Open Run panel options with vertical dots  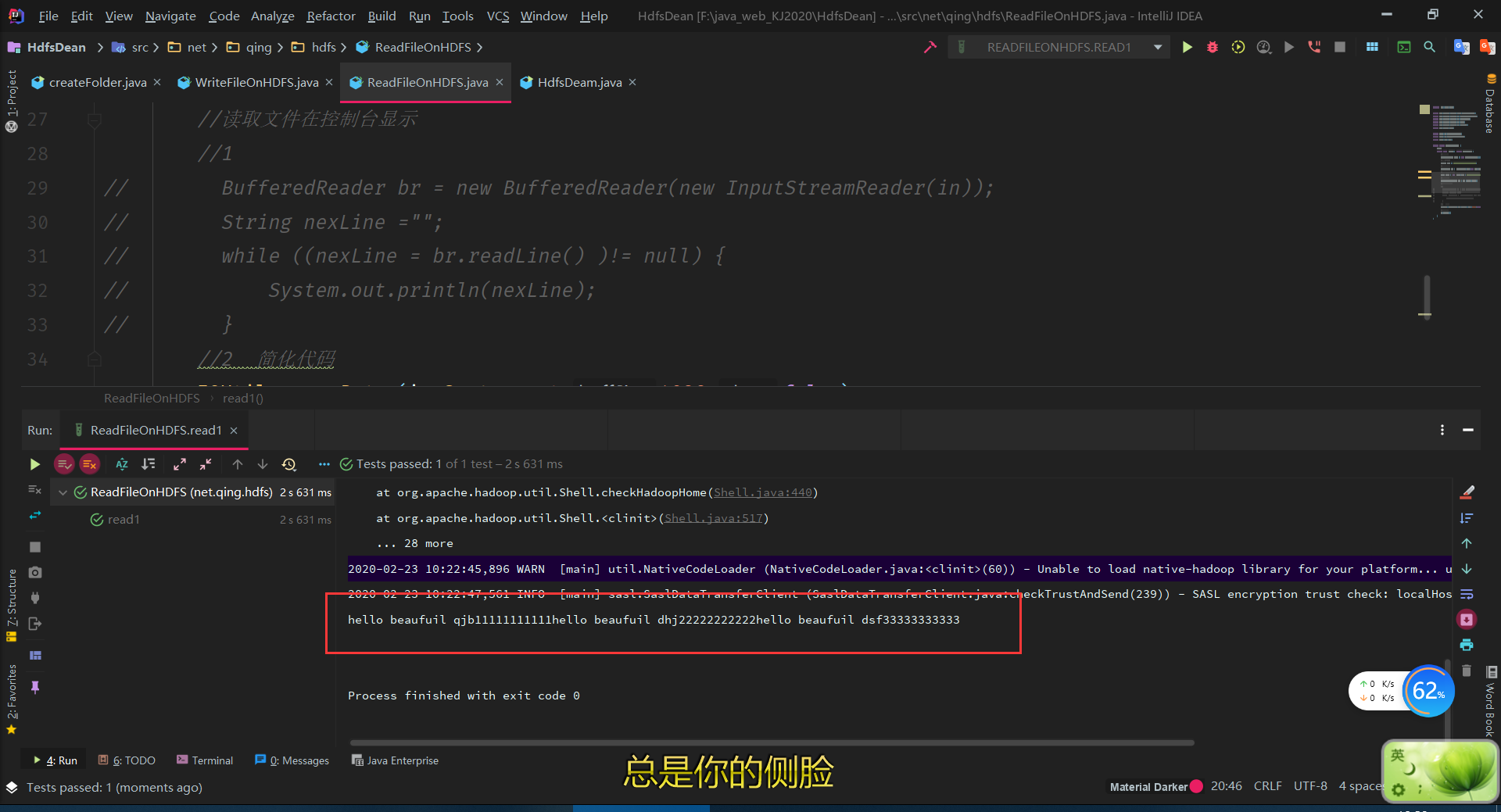(1442, 430)
